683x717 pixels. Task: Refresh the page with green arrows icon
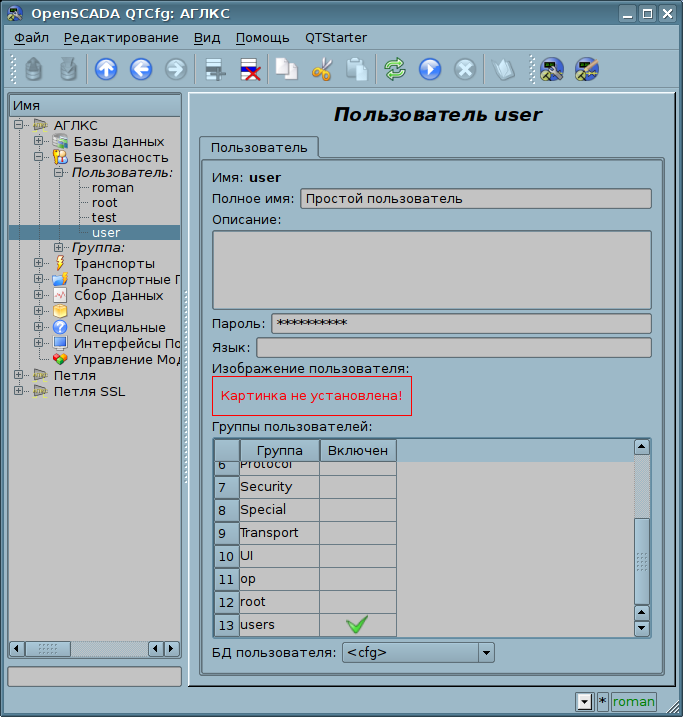point(395,70)
